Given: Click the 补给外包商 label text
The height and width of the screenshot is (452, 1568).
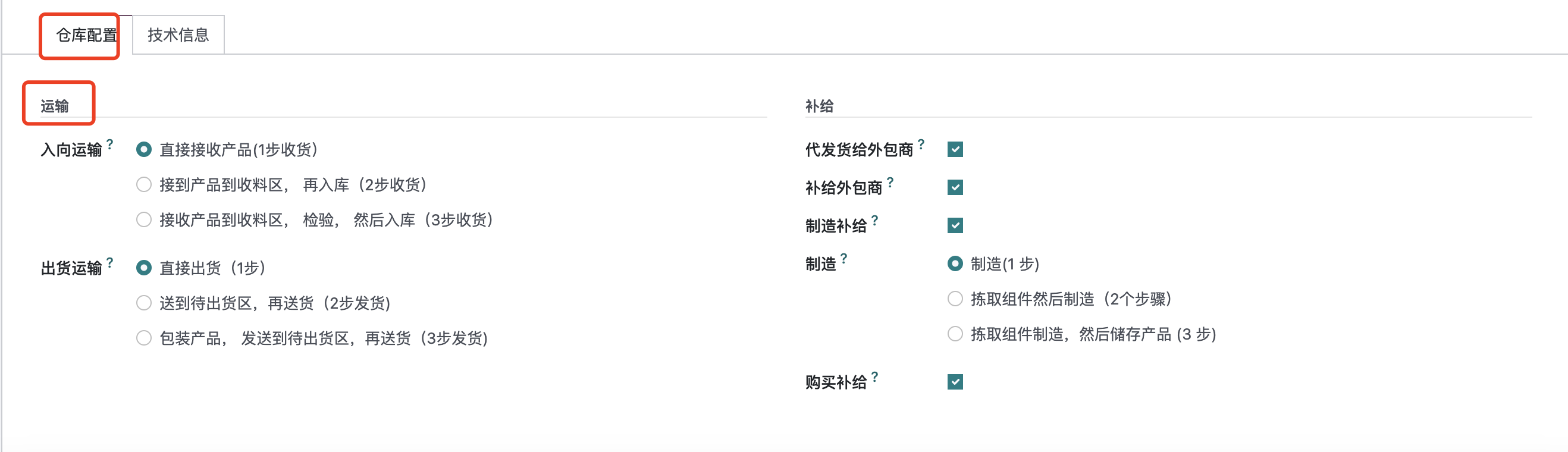Looking at the screenshot, I should pyautogui.click(x=843, y=188).
